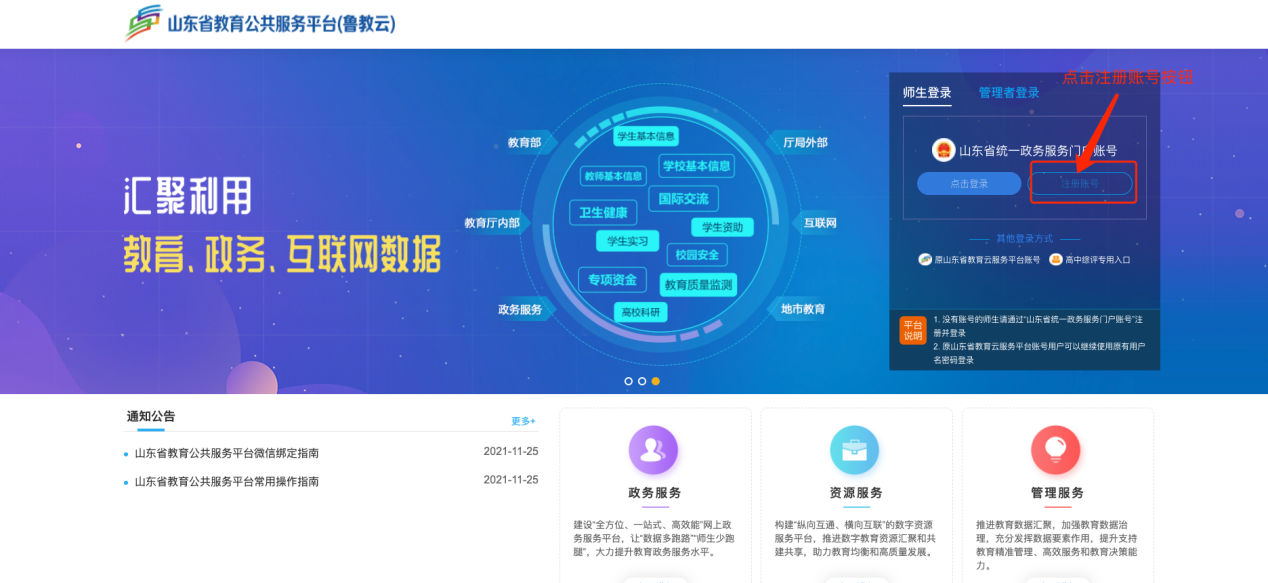Viewport: 1268px width, 583px height.
Task: Click the 注册账号 button
Action: [x=1080, y=184]
